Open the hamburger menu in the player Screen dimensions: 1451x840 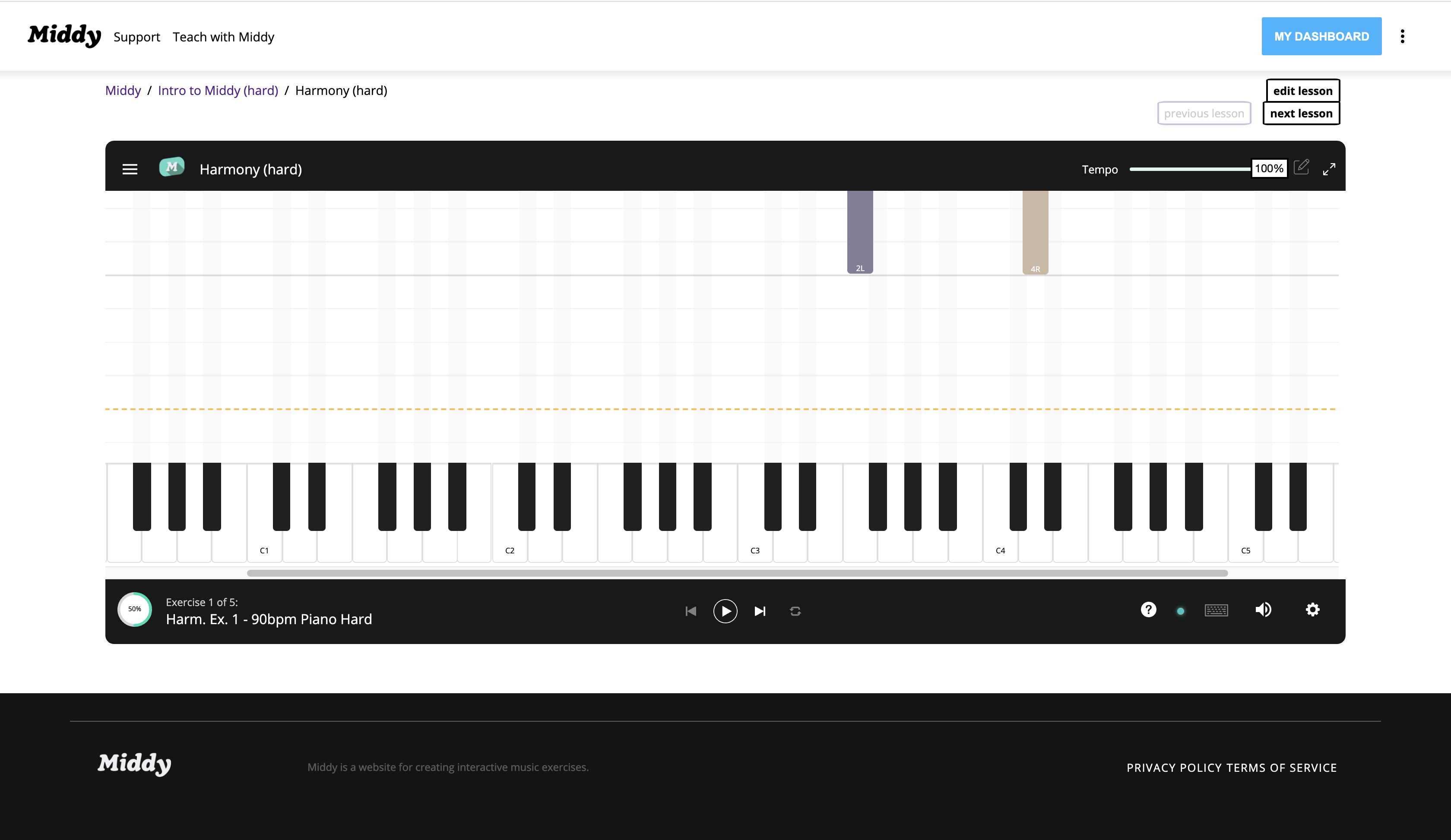(x=130, y=169)
